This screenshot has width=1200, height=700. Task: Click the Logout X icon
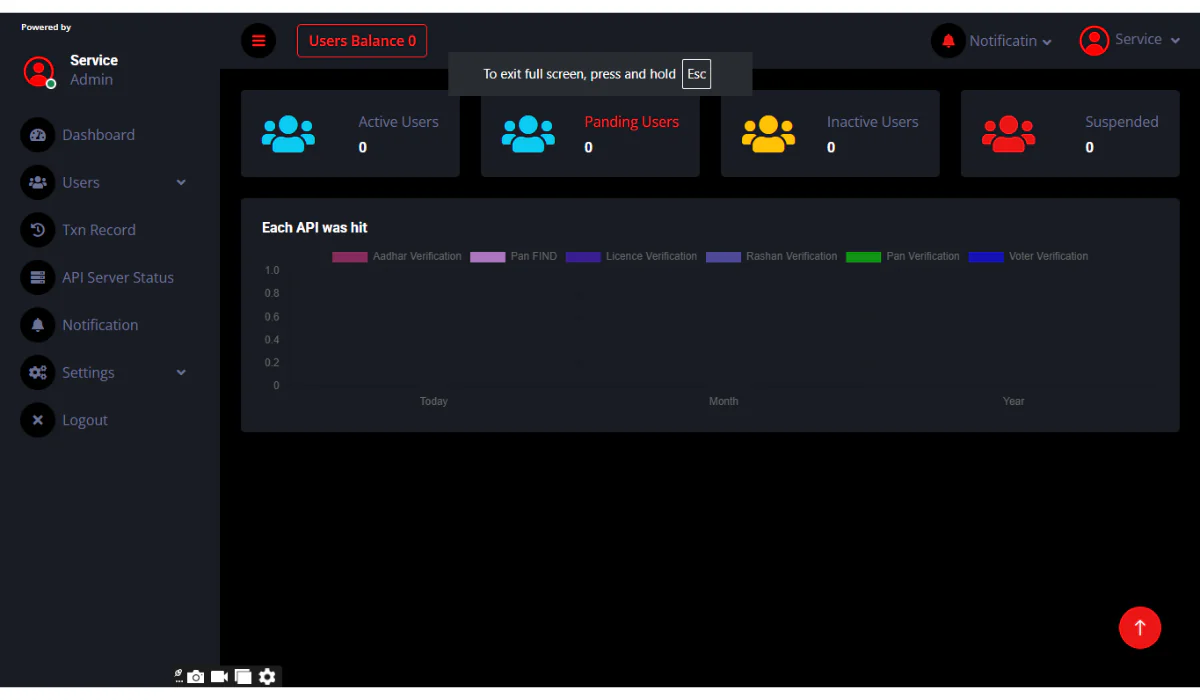tap(38, 420)
